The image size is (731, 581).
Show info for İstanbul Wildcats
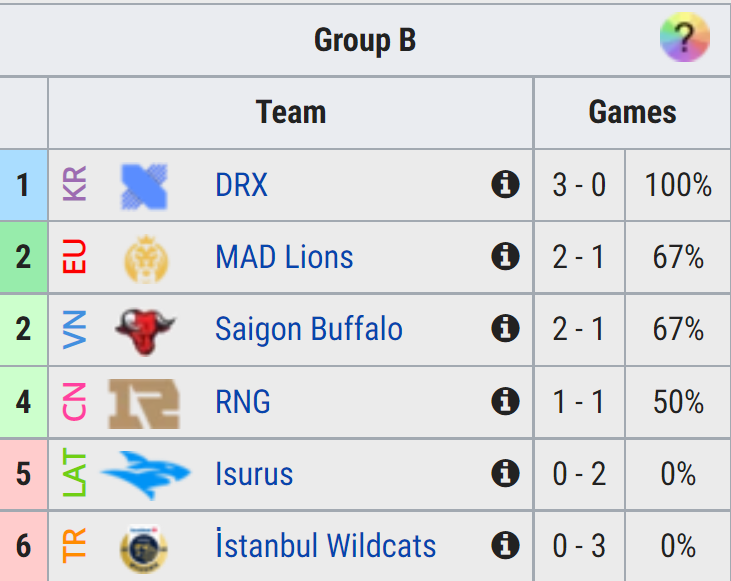(505, 545)
